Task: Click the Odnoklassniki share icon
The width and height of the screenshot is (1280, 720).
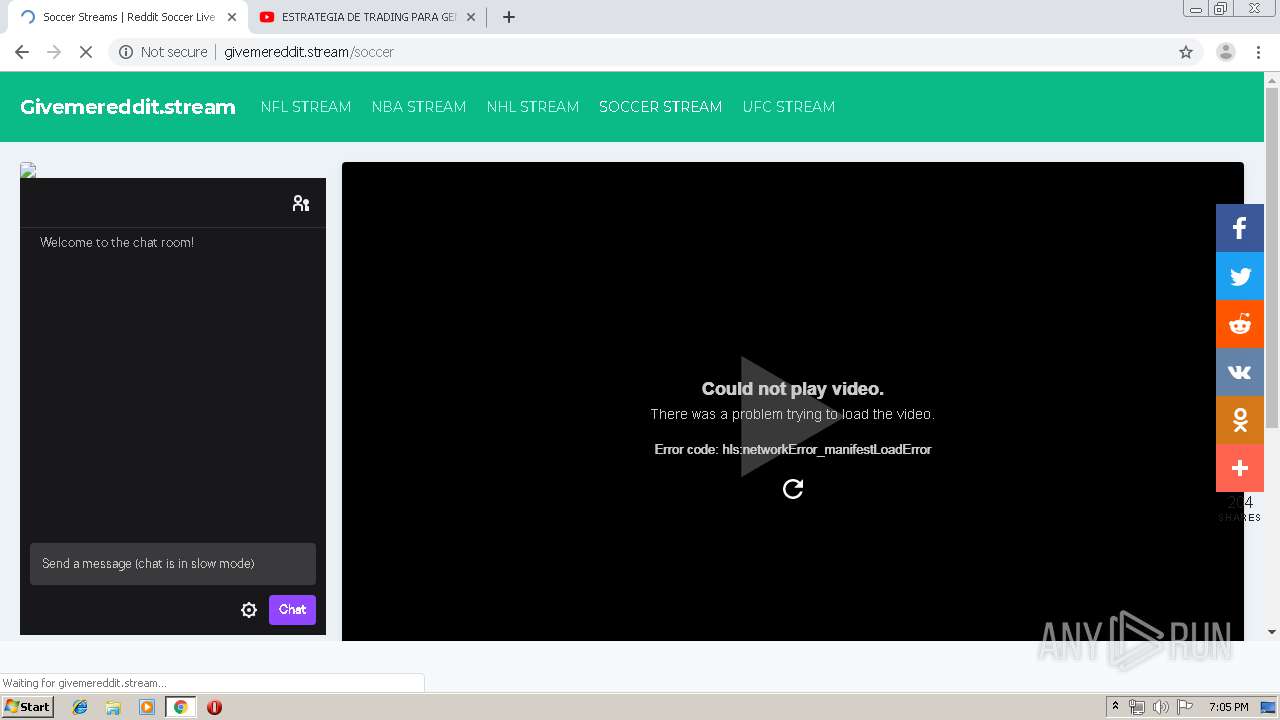Action: click(1240, 420)
